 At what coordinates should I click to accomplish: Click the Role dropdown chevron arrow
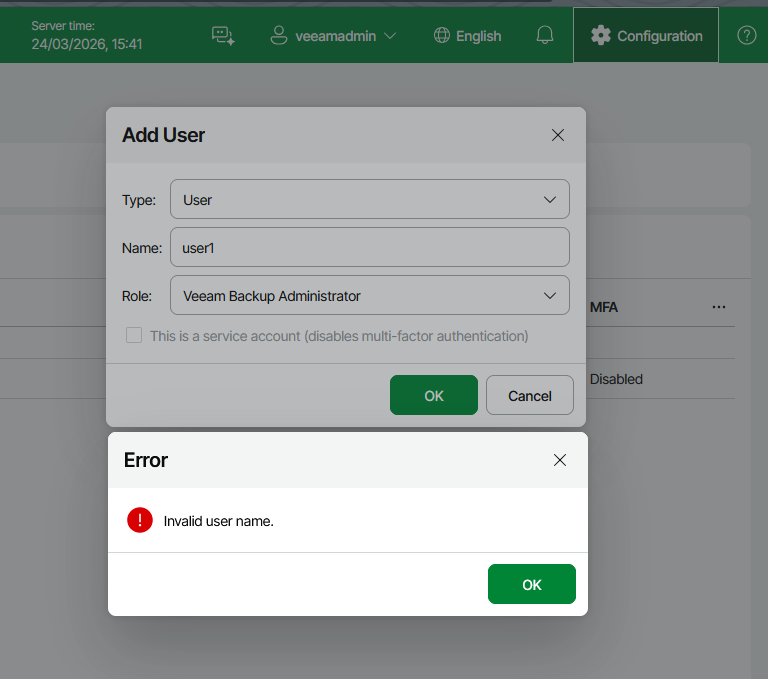(550, 295)
